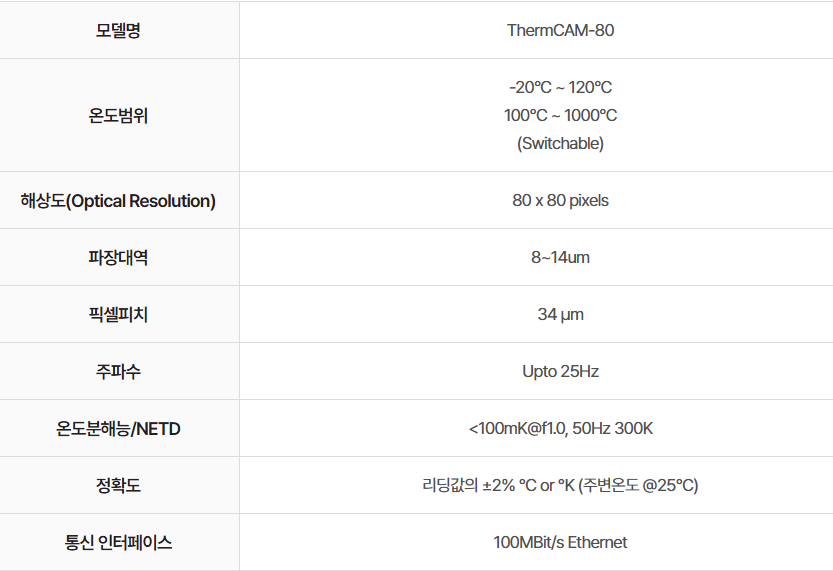
Task: Click the 모델명 header cell
Action: click(118, 30)
